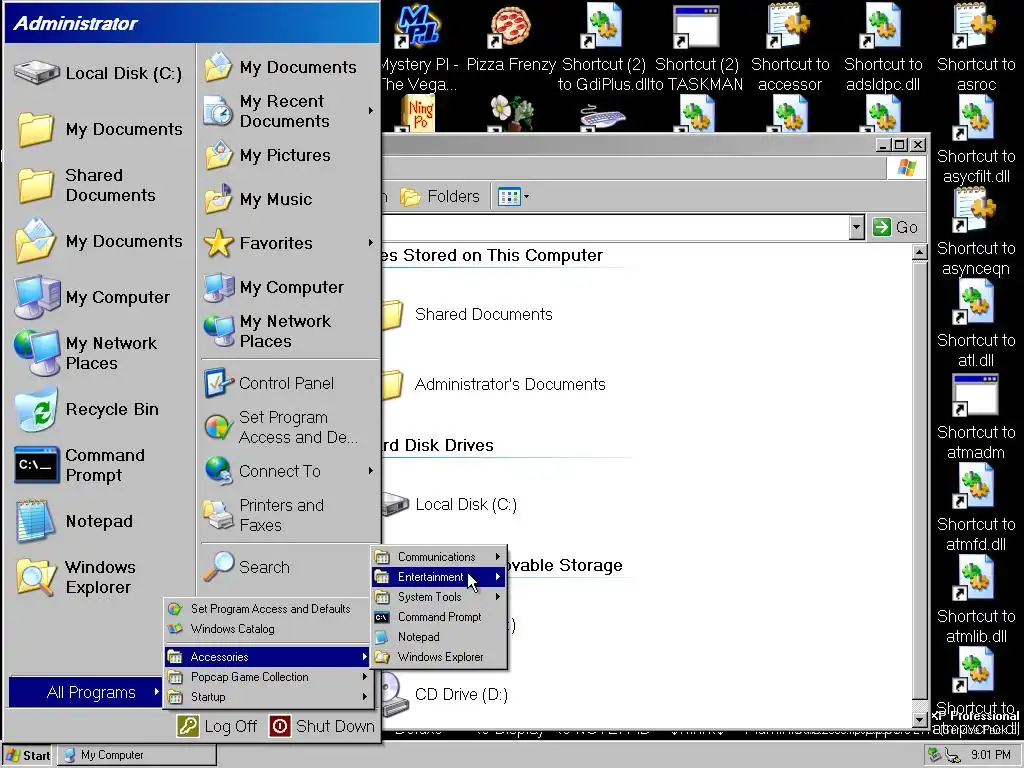Expand All Programs menu

[85, 692]
